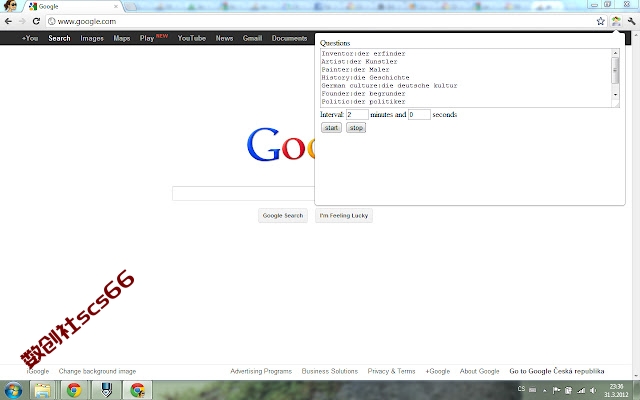Image resolution: width=640 pixels, height=400 pixels.
Task: Open About Google footer link
Action: point(480,371)
